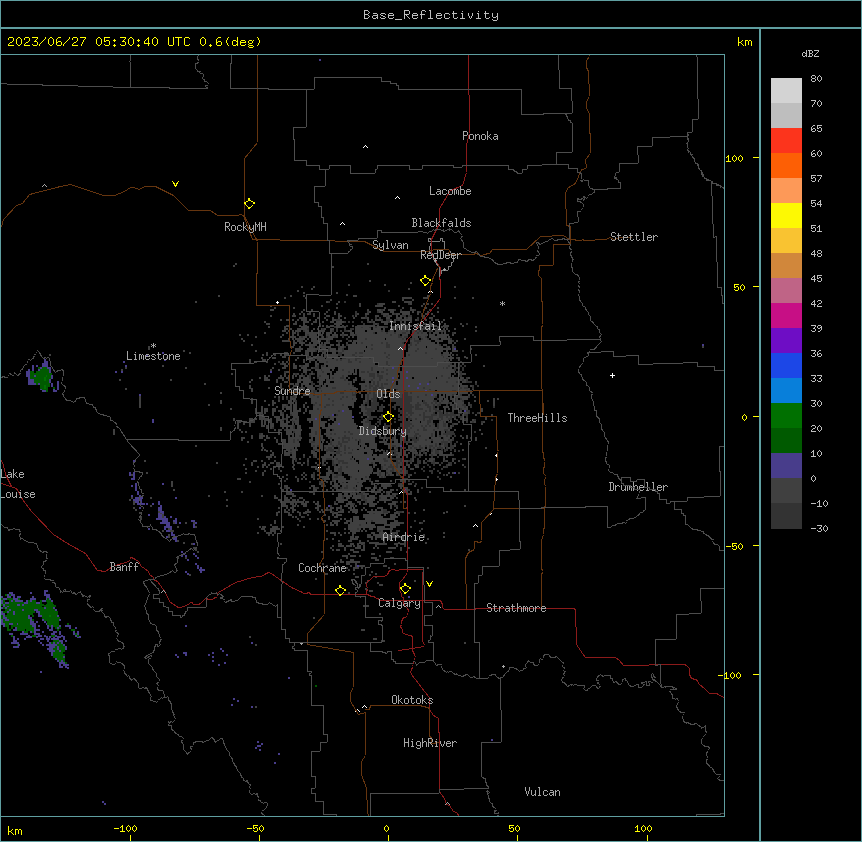Viewport: 862px width, 842px height.
Task: Click the dBZ legend heading
Action: 810,53
